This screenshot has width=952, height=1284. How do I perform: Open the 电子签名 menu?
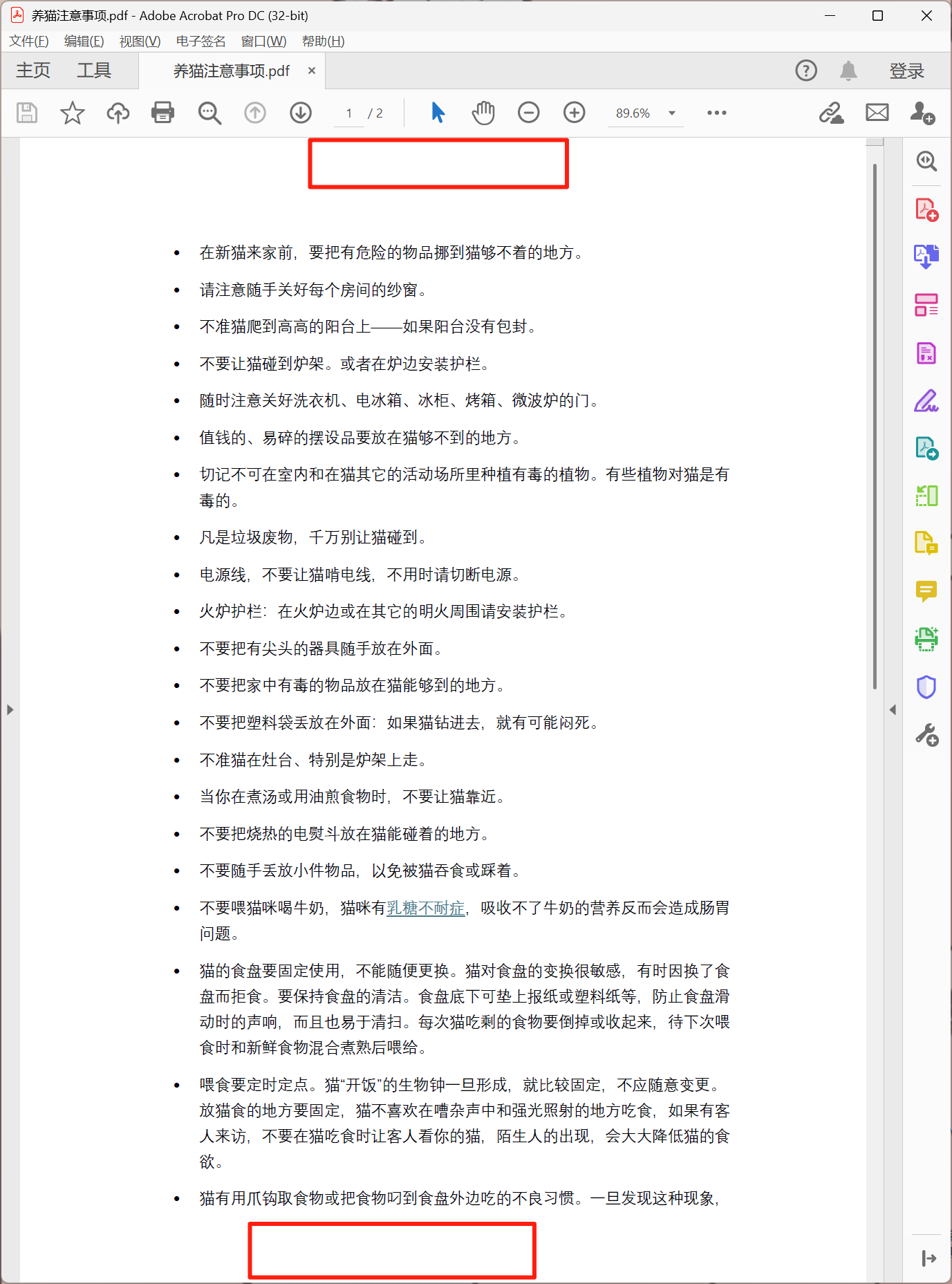click(x=200, y=41)
